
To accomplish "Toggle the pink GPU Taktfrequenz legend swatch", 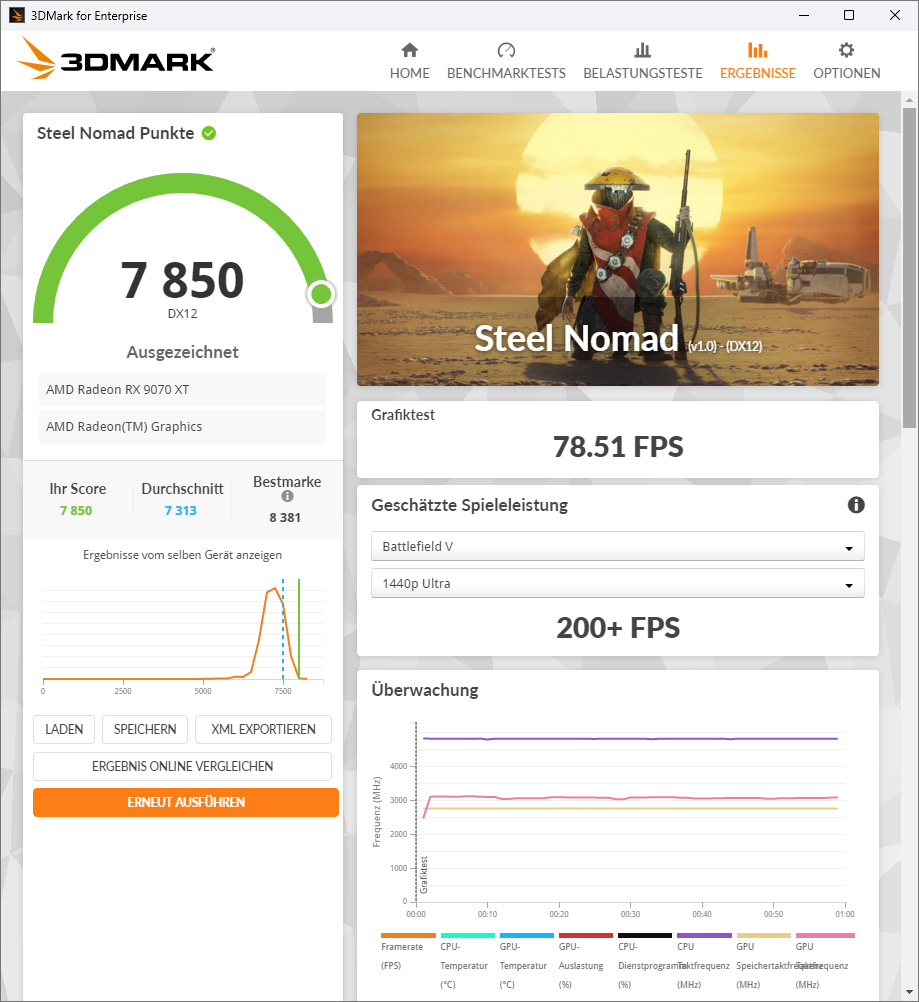I will (825, 936).
